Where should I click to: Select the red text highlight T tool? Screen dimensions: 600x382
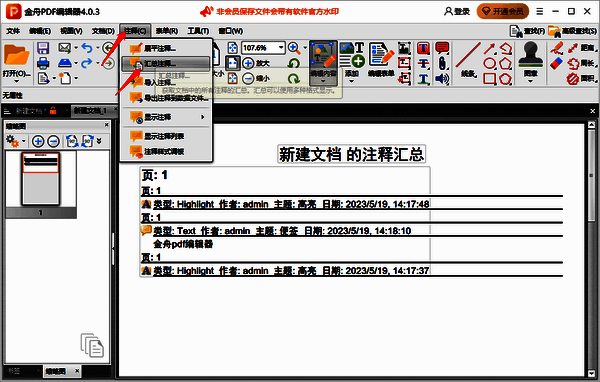click(x=423, y=48)
